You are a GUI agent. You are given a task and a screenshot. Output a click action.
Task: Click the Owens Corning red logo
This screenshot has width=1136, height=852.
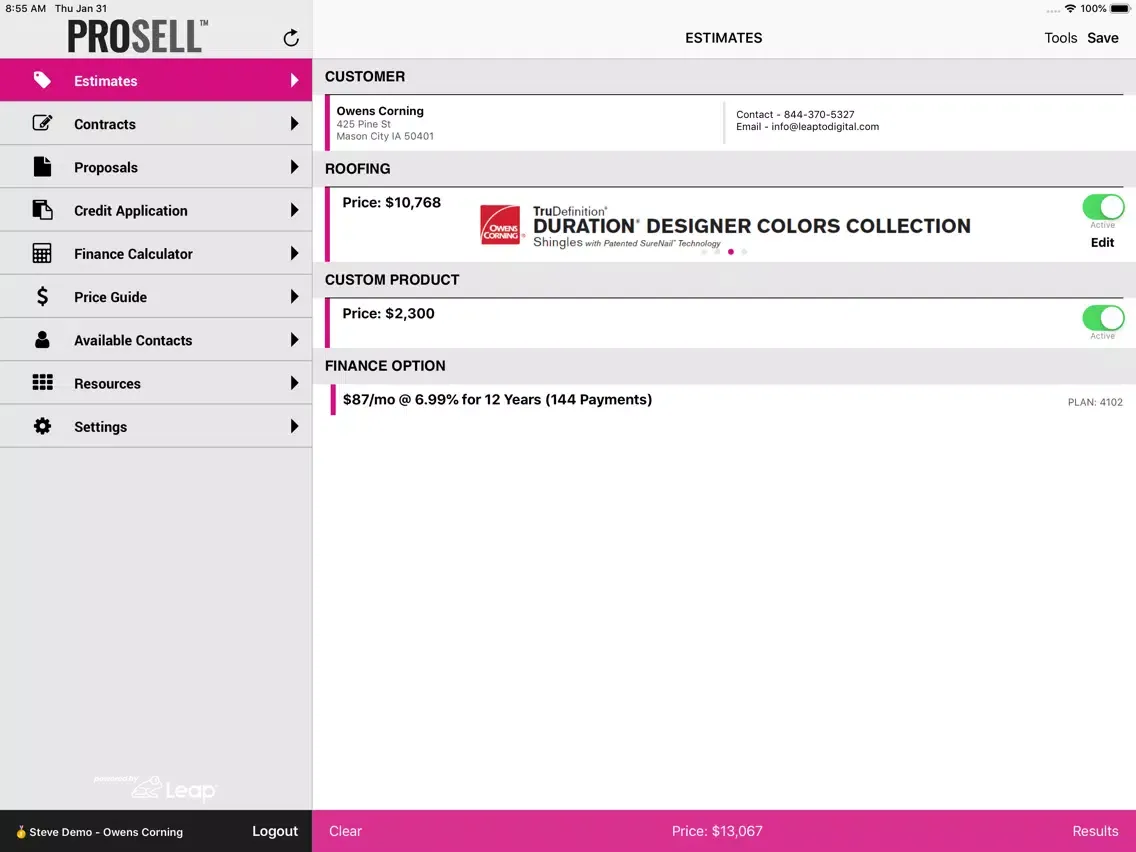coord(500,225)
